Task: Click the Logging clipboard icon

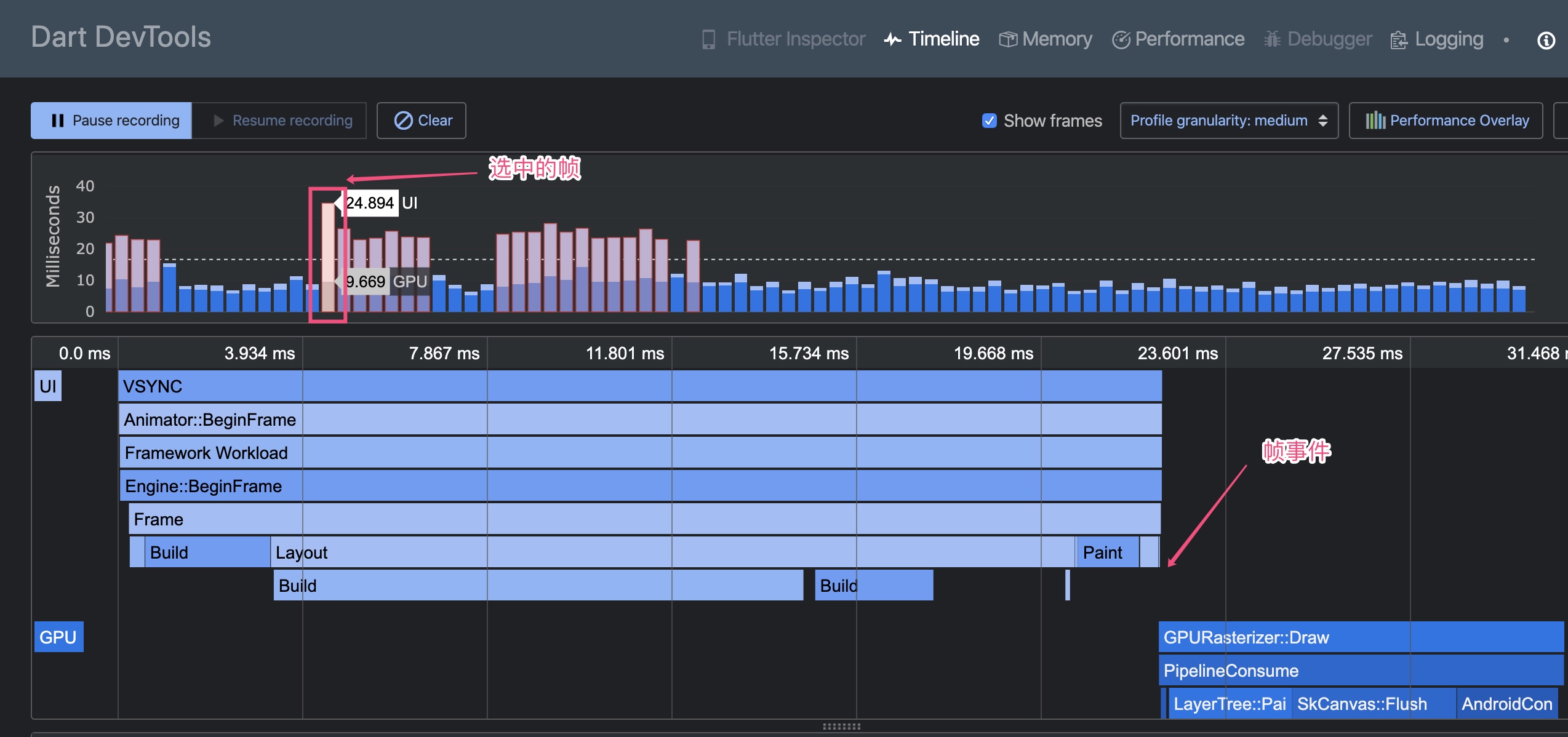Action: 1399,40
